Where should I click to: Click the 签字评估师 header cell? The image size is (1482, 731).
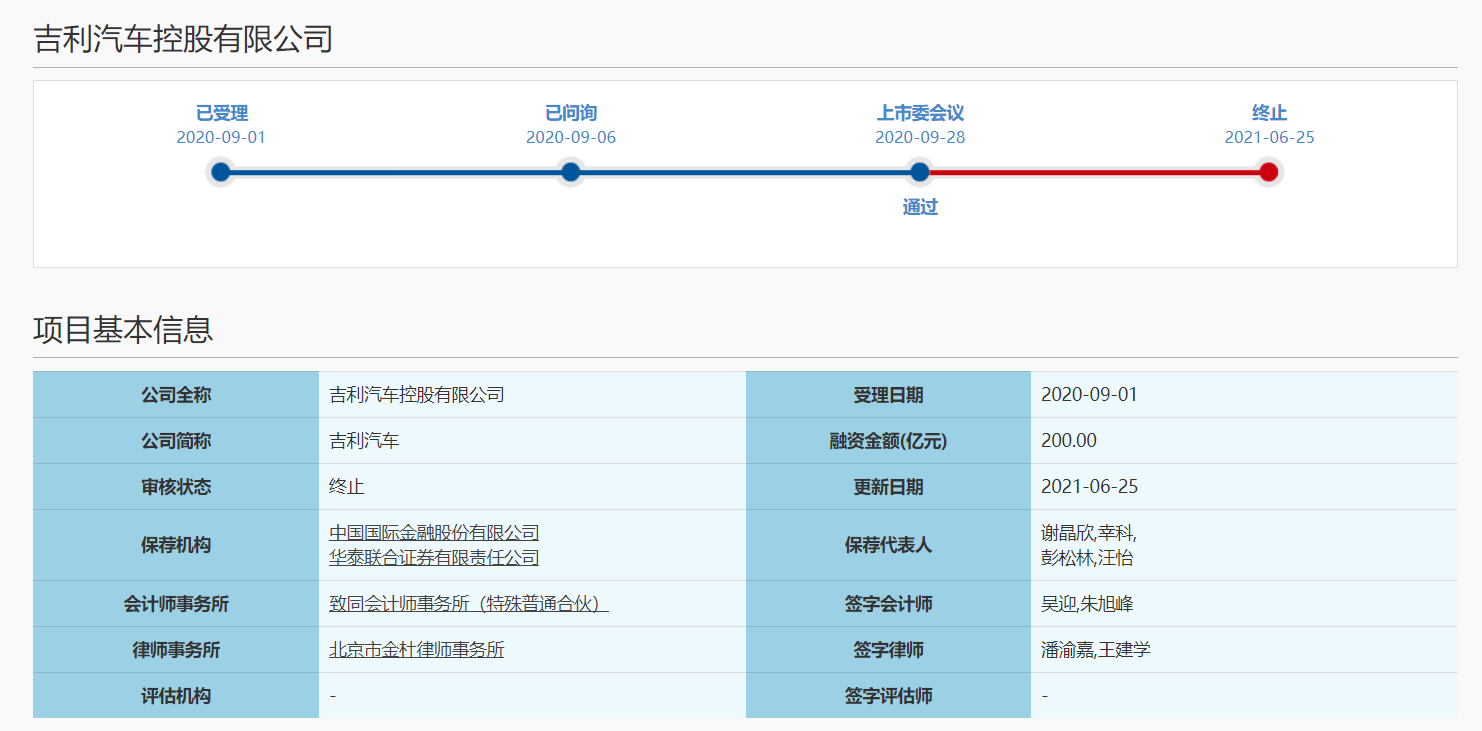pyautogui.click(x=888, y=696)
